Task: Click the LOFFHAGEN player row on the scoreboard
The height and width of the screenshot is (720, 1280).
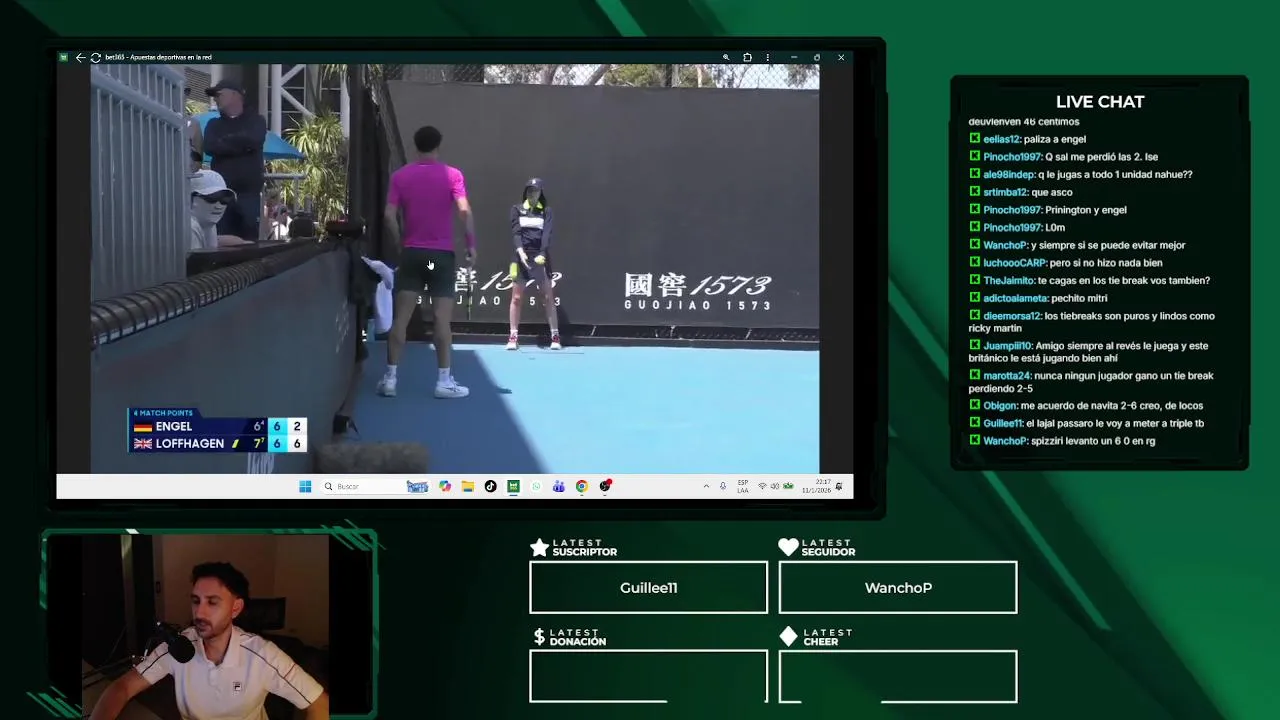Action: click(218, 443)
